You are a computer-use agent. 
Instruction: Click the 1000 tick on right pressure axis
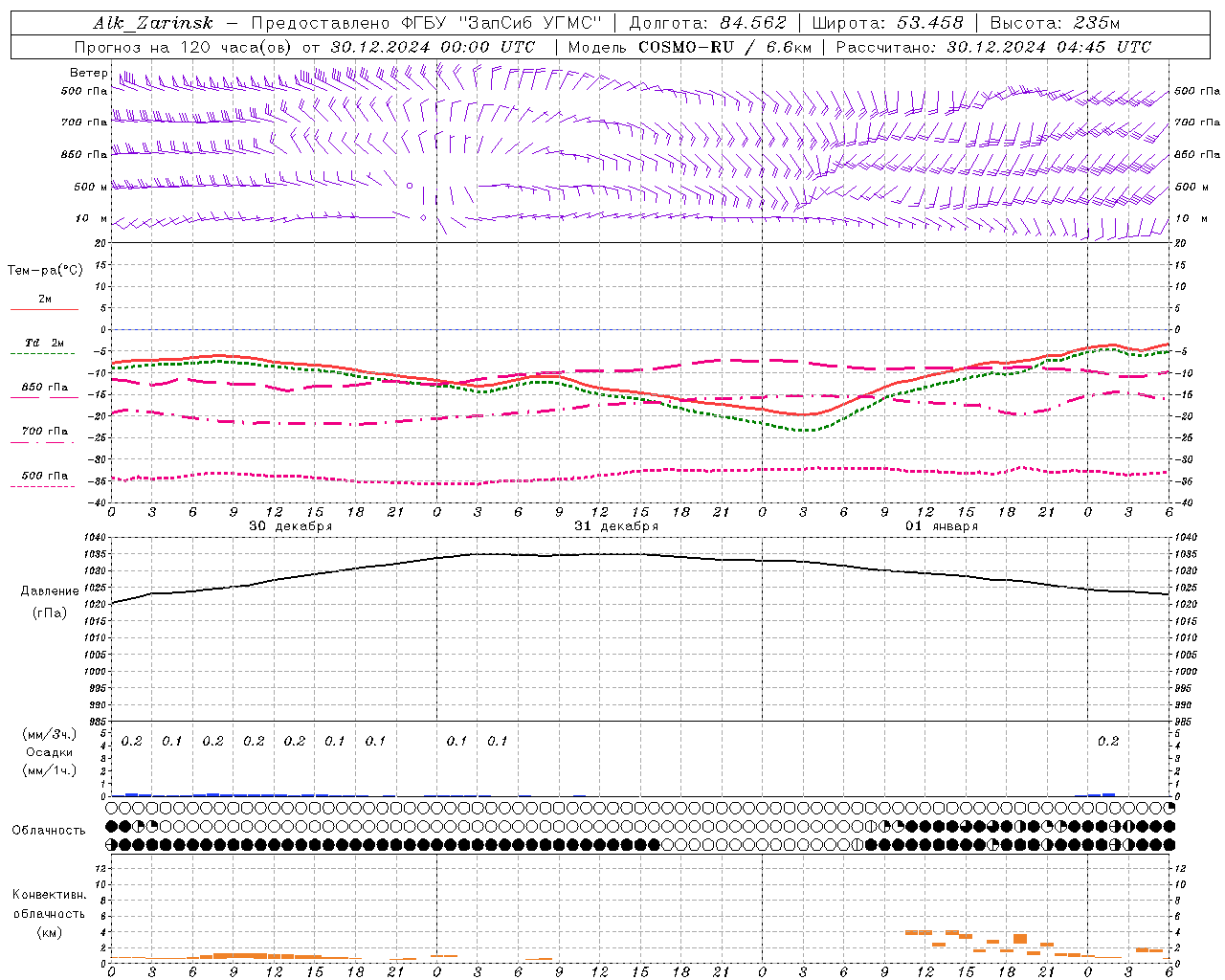1186,672
